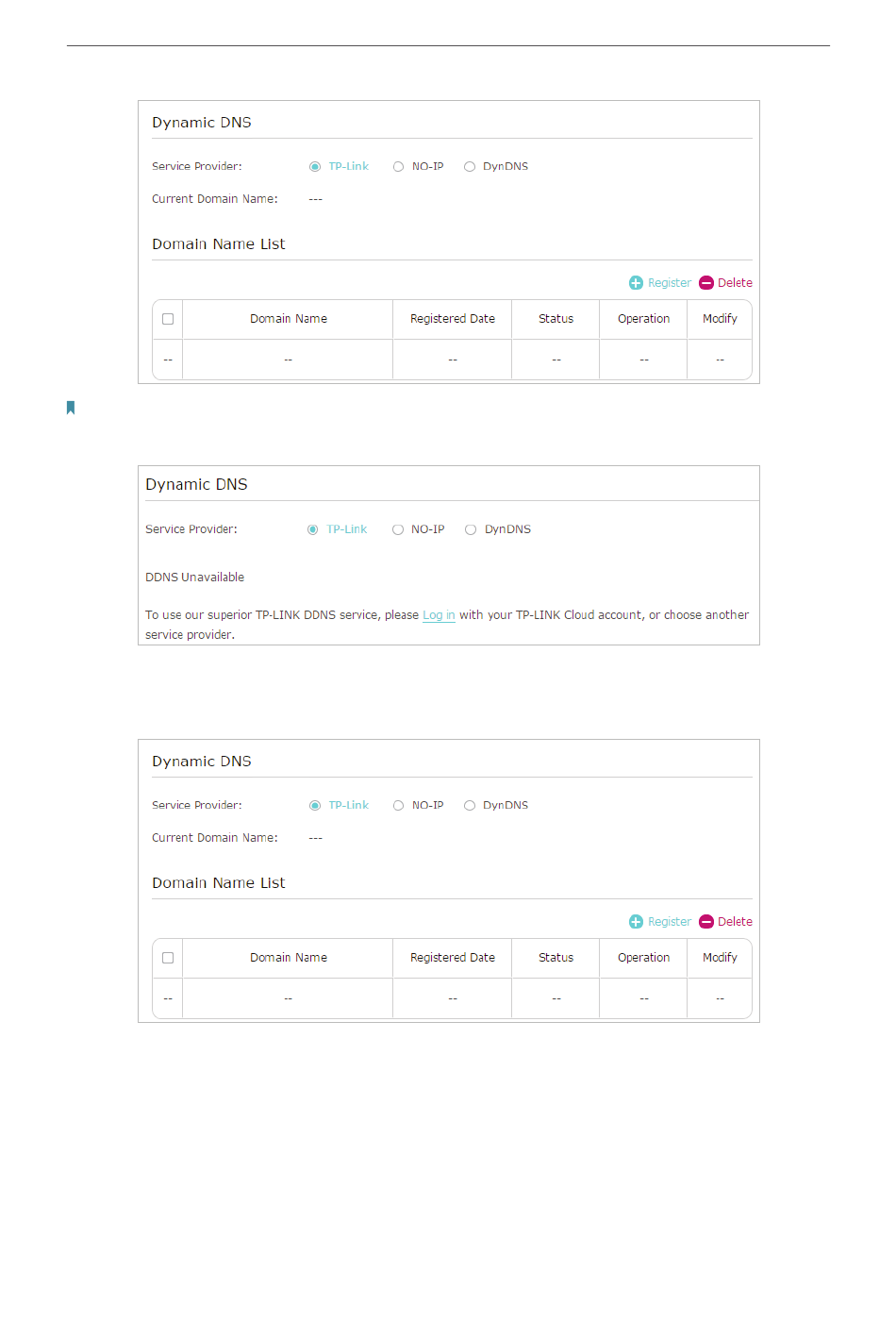Tick the select-all checkbox in top domain table

coord(168,319)
